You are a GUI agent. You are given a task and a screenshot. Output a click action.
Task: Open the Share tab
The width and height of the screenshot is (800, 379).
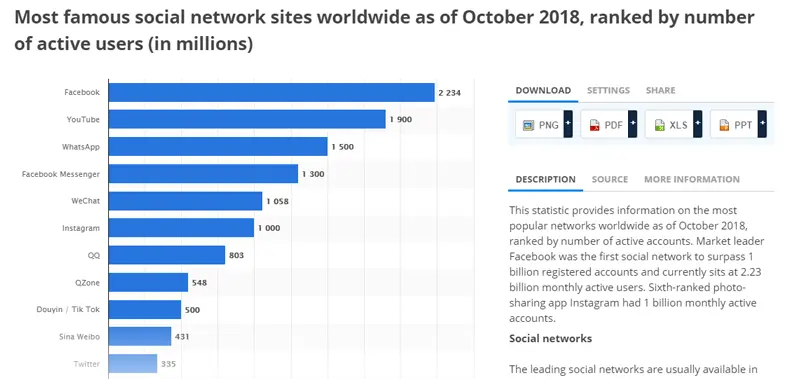(660, 90)
